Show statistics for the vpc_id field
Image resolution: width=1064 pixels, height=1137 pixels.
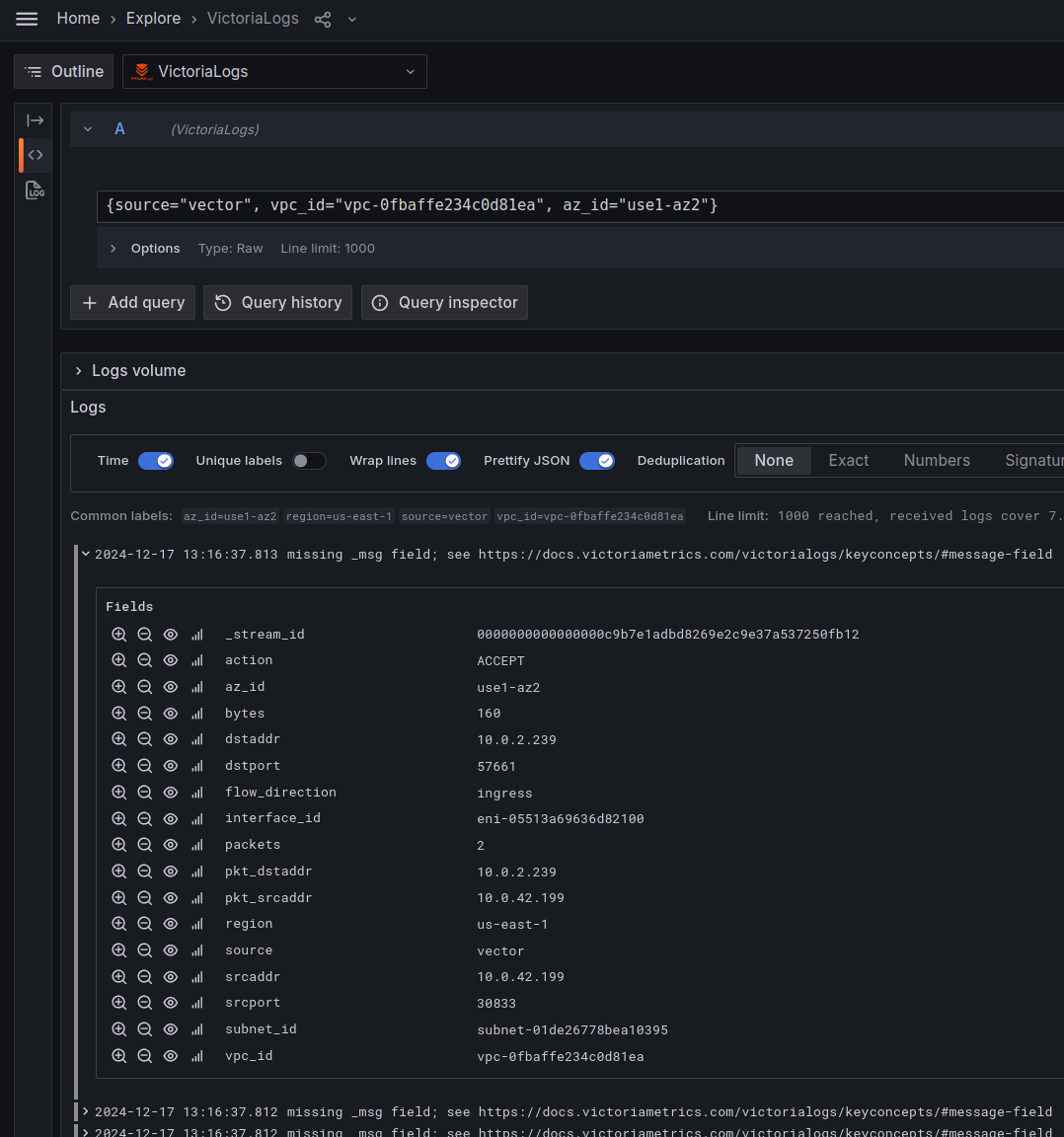(x=196, y=1055)
